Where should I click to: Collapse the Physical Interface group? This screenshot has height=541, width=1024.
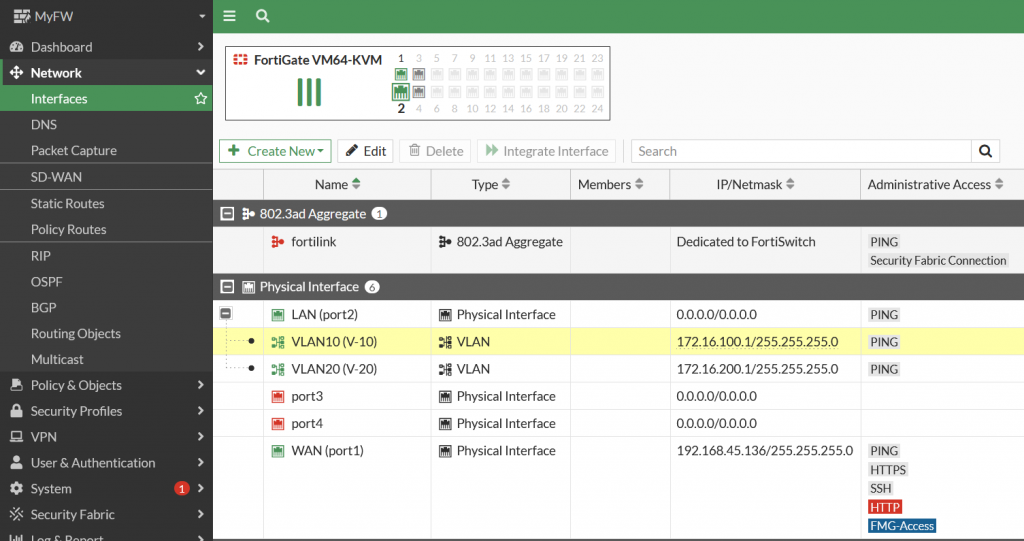(x=227, y=287)
